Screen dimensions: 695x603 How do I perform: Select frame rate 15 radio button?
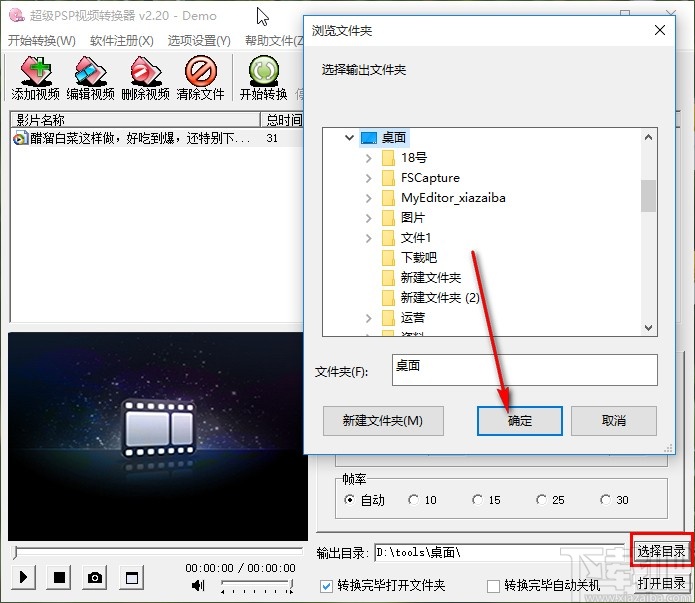477,500
